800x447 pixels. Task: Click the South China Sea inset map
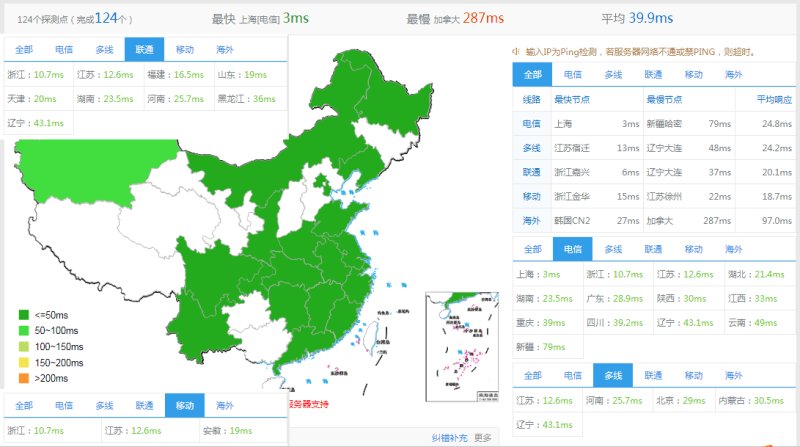point(462,346)
